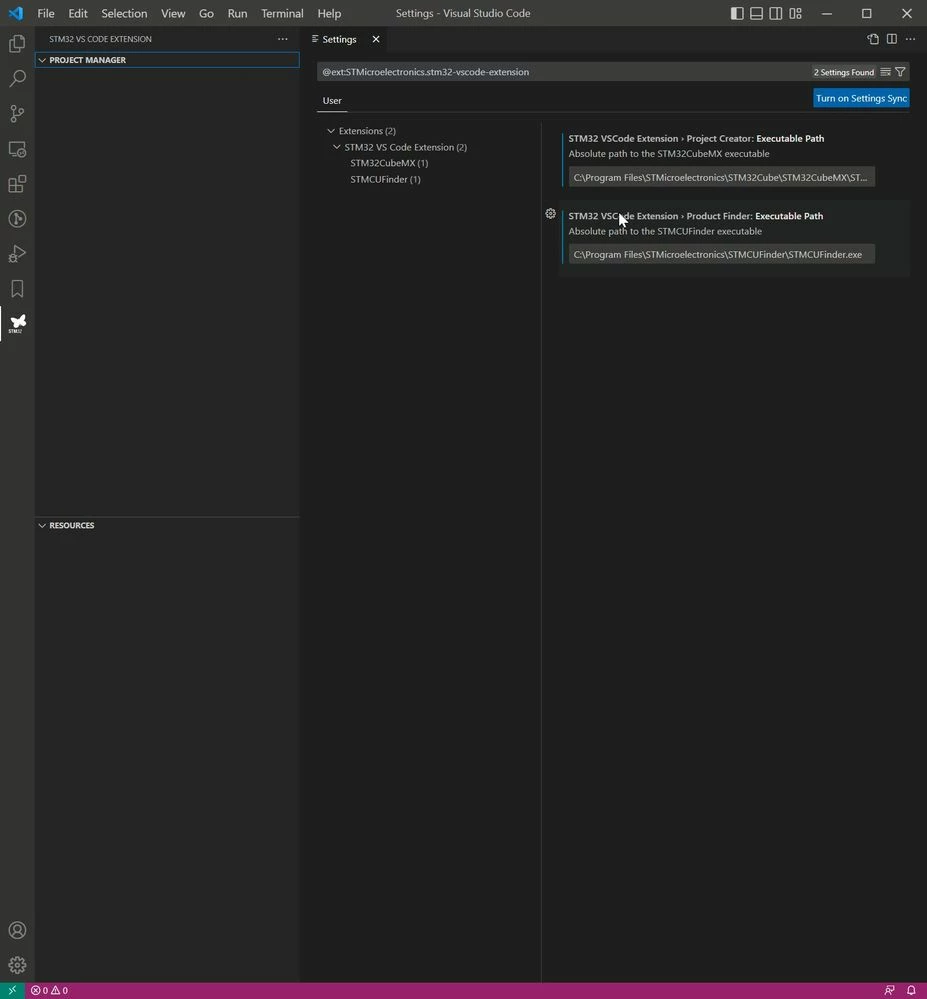Click 'Absolute path to the STM32CubeMX executable' text
The image size is (927, 999).
point(669,154)
